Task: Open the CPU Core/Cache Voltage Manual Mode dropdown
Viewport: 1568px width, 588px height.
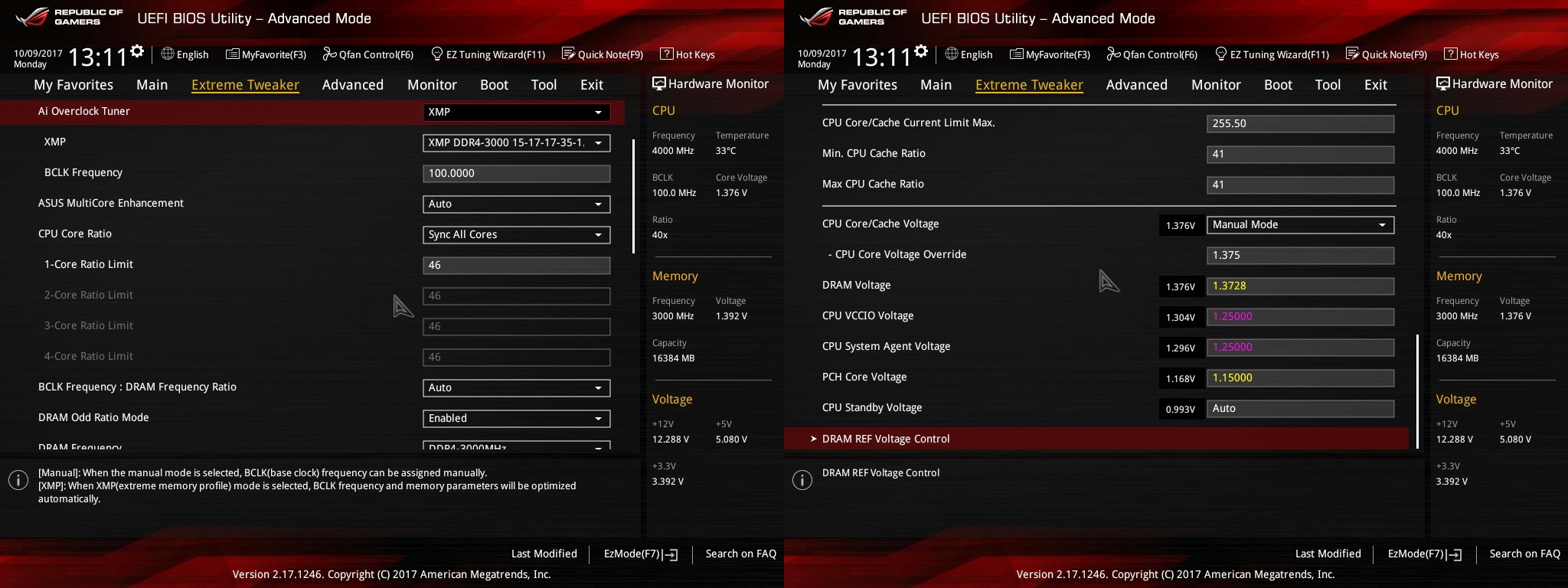Action: [1300, 224]
